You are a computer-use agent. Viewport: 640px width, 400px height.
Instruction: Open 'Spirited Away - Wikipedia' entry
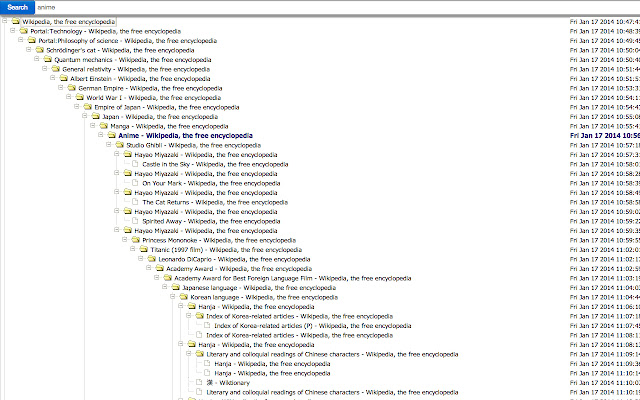(x=211, y=221)
